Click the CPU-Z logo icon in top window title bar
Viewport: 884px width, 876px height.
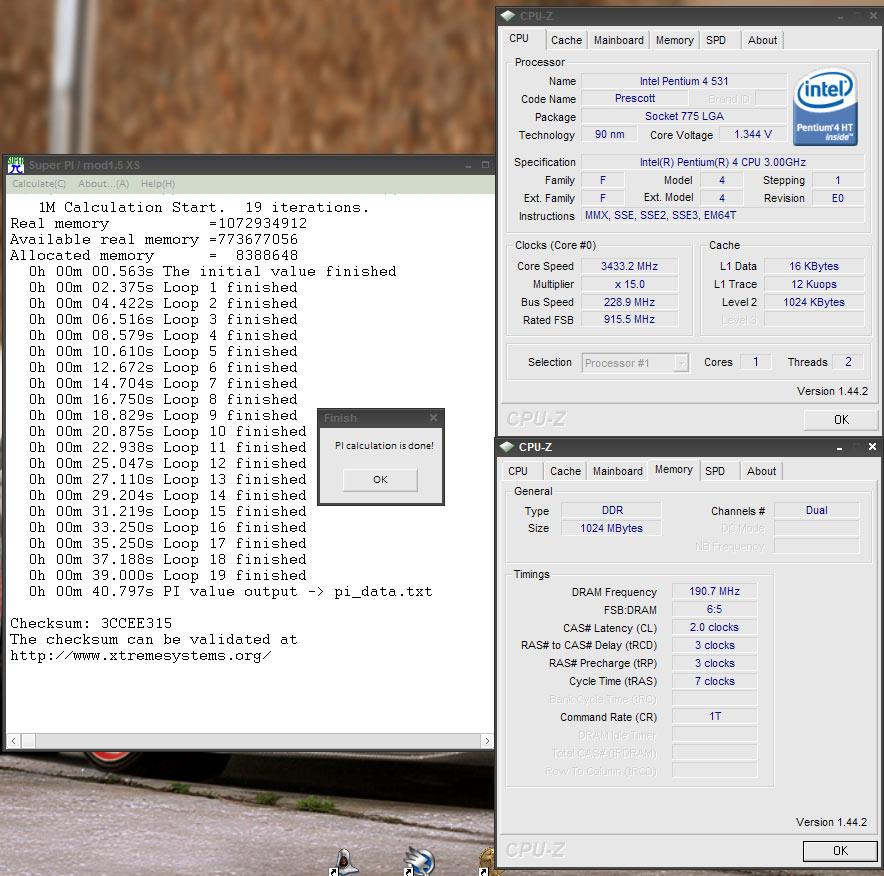[x=507, y=16]
